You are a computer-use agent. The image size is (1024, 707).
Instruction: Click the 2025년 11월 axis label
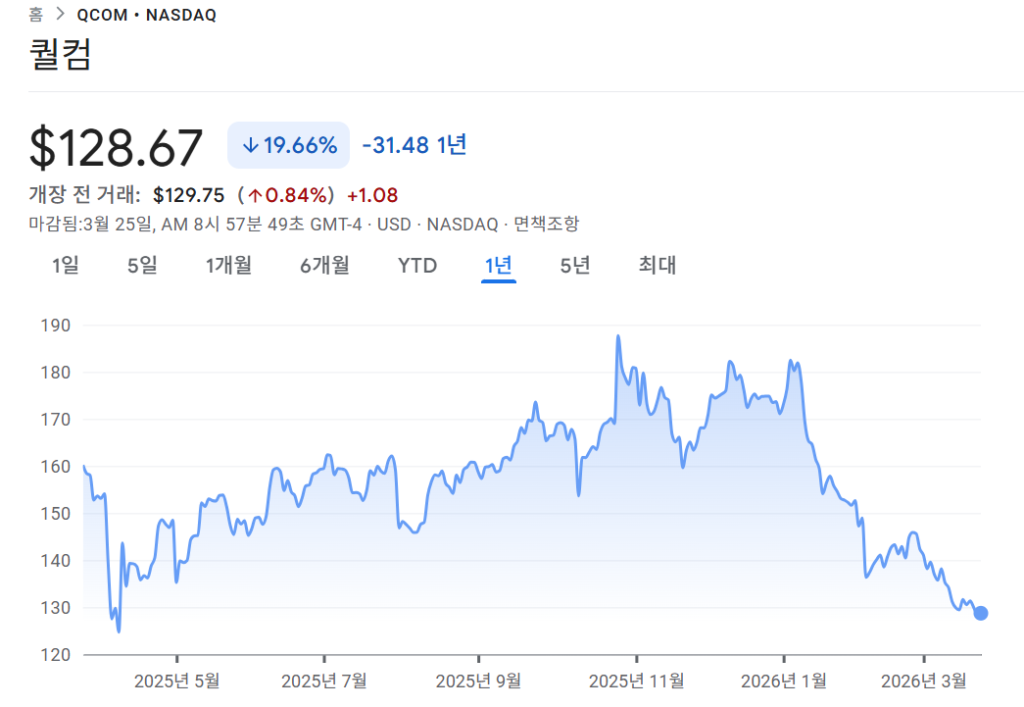pyautogui.click(x=637, y=682)
